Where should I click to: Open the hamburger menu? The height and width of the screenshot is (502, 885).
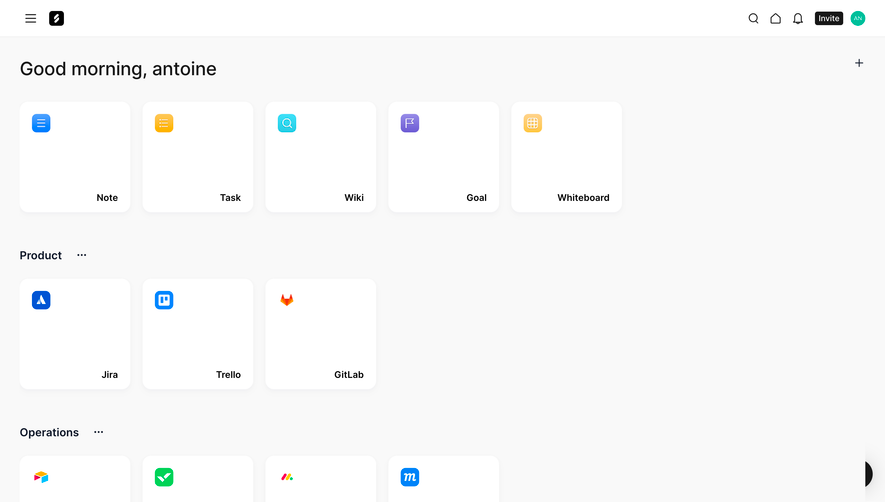coord(30,19)
